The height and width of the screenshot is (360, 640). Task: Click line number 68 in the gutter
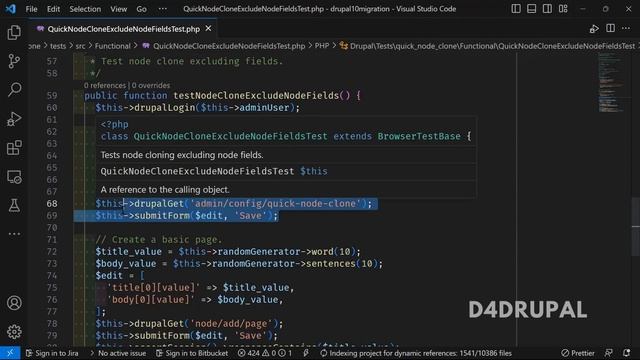[52, 204]
